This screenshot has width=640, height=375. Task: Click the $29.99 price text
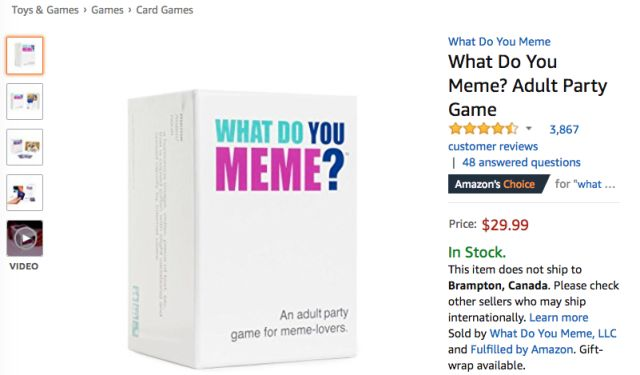[x=505, y=225]
